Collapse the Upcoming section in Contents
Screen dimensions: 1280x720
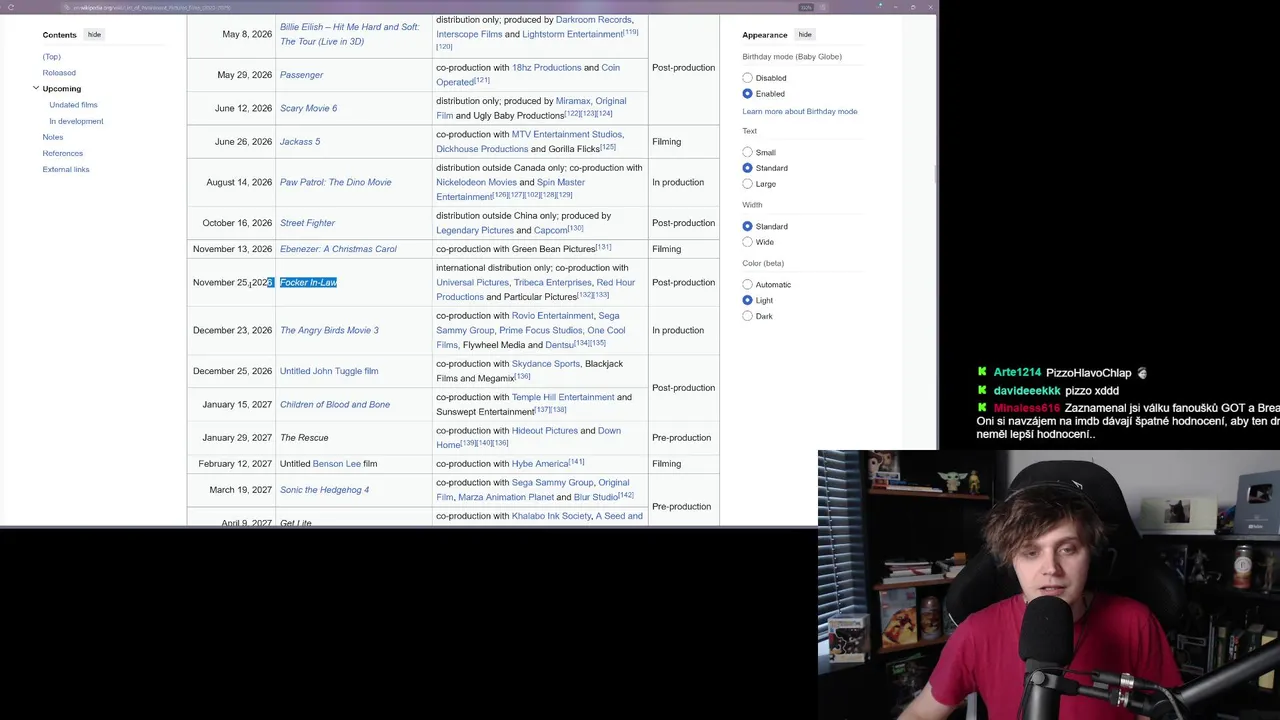pos(36,88)
